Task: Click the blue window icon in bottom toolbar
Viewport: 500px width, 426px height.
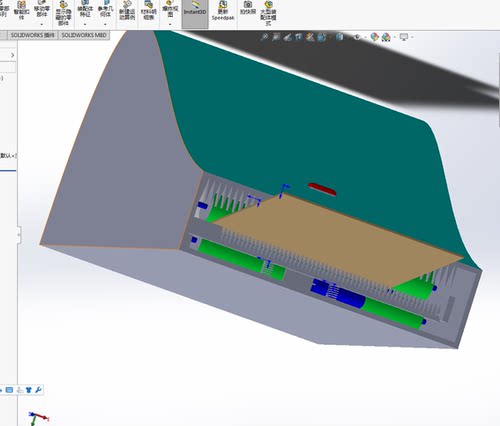Action: tap(9, 390)
